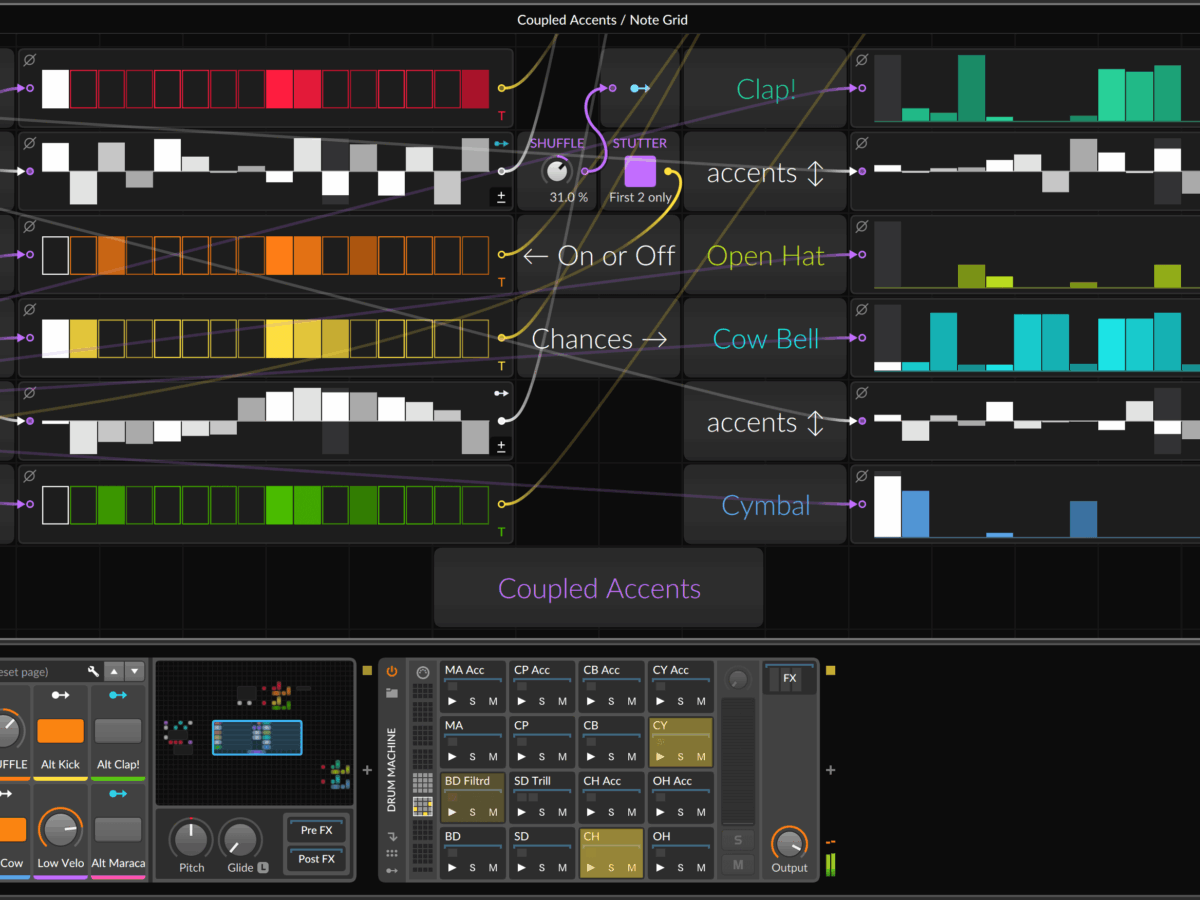The width and height of the screenshot is (1200, 900).
Task: Solo the SD drum pad
Action: 542,868
